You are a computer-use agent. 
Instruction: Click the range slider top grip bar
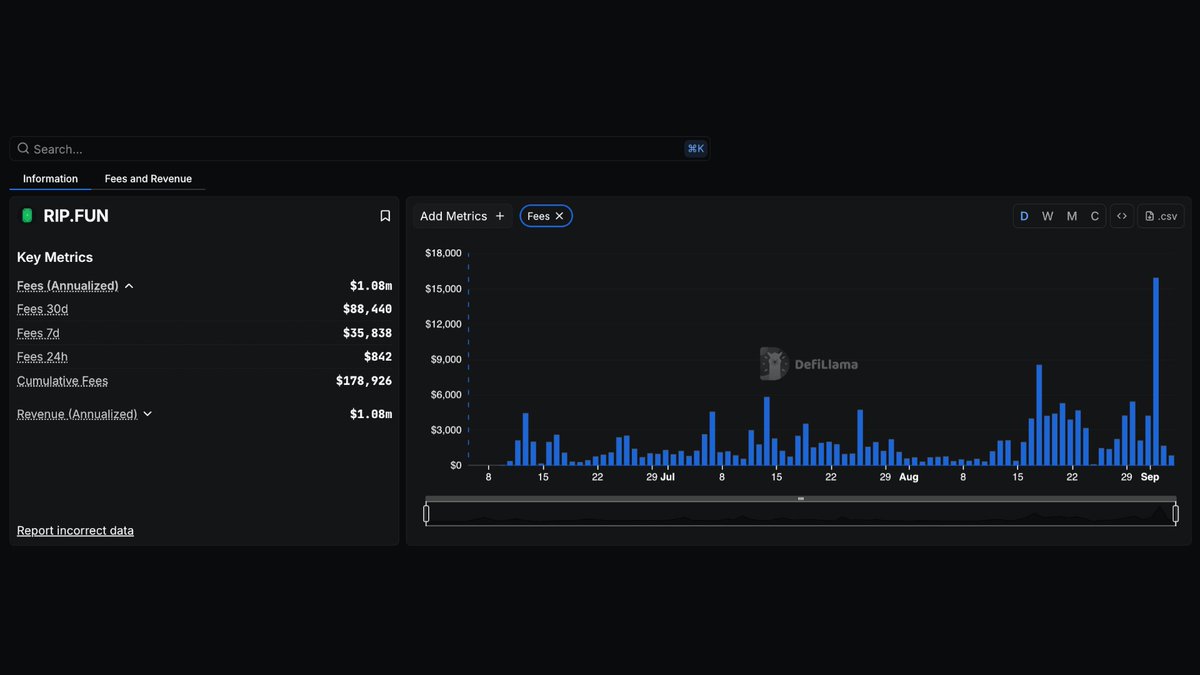click(x=801, y=498)
